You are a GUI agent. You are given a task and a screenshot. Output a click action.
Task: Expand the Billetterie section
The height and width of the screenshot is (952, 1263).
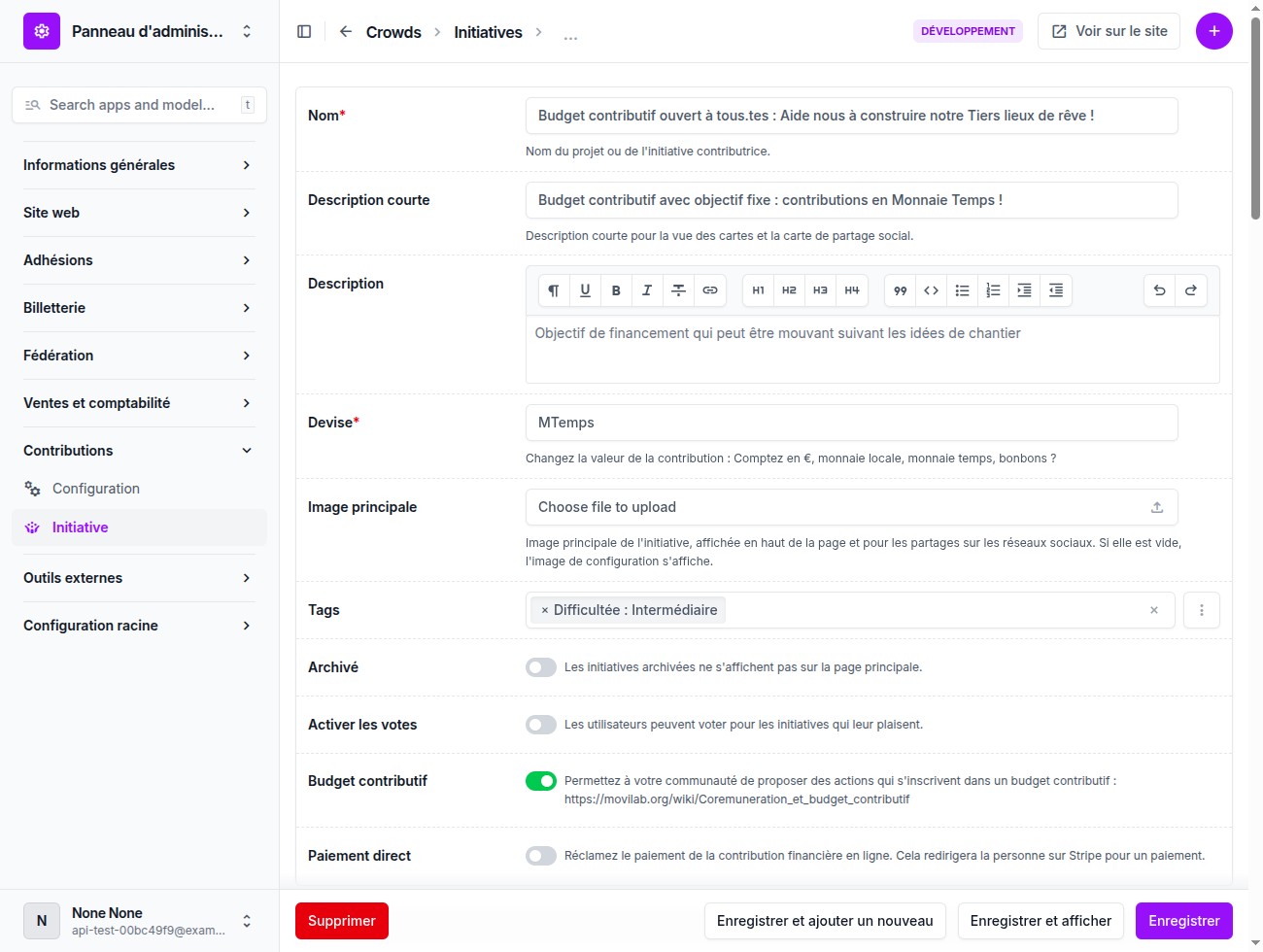[139, 308]
